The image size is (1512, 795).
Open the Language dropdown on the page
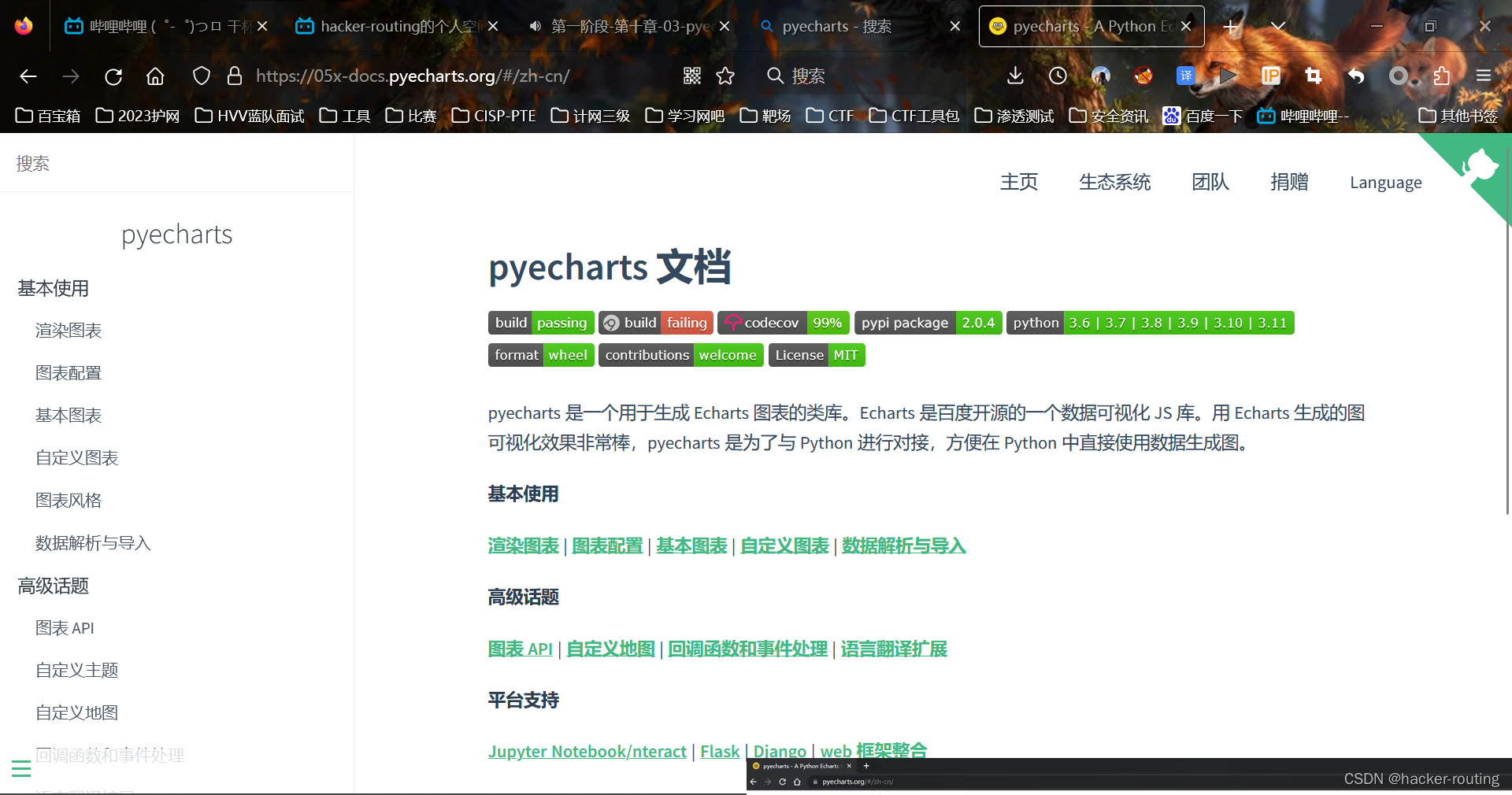(1386, 183)
